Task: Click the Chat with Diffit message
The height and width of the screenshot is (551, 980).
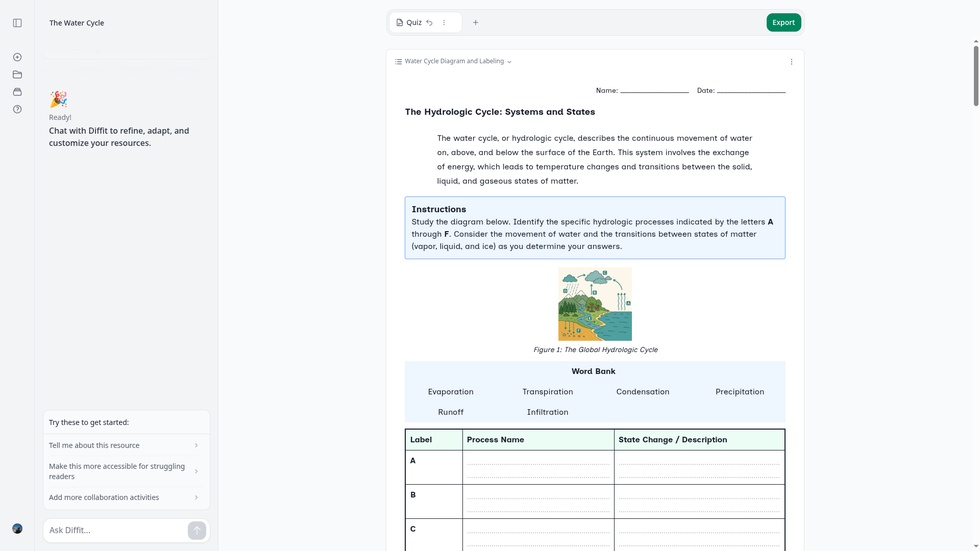Action: coord(119,137)
